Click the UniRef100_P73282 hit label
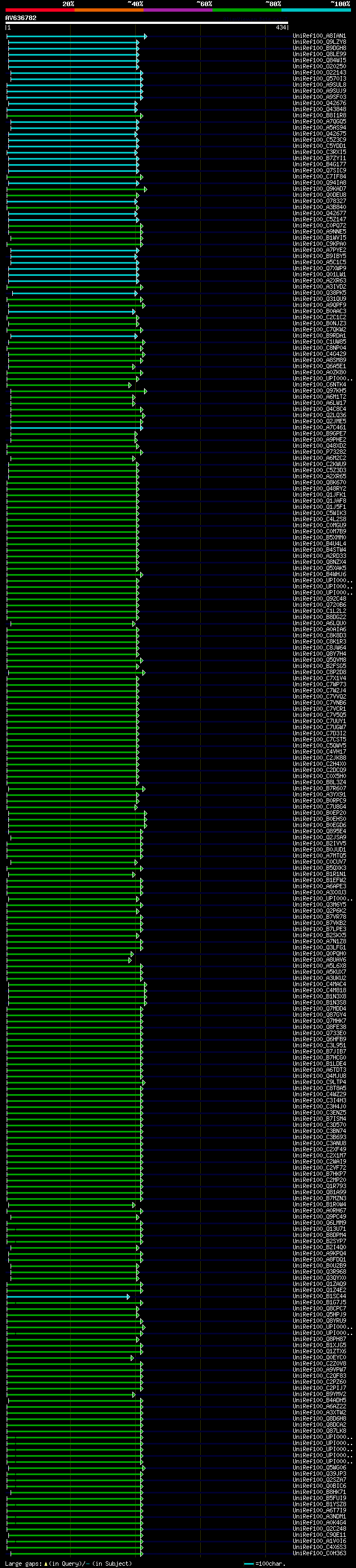This screenshot has height=1568, width=356. pos(319,452)
